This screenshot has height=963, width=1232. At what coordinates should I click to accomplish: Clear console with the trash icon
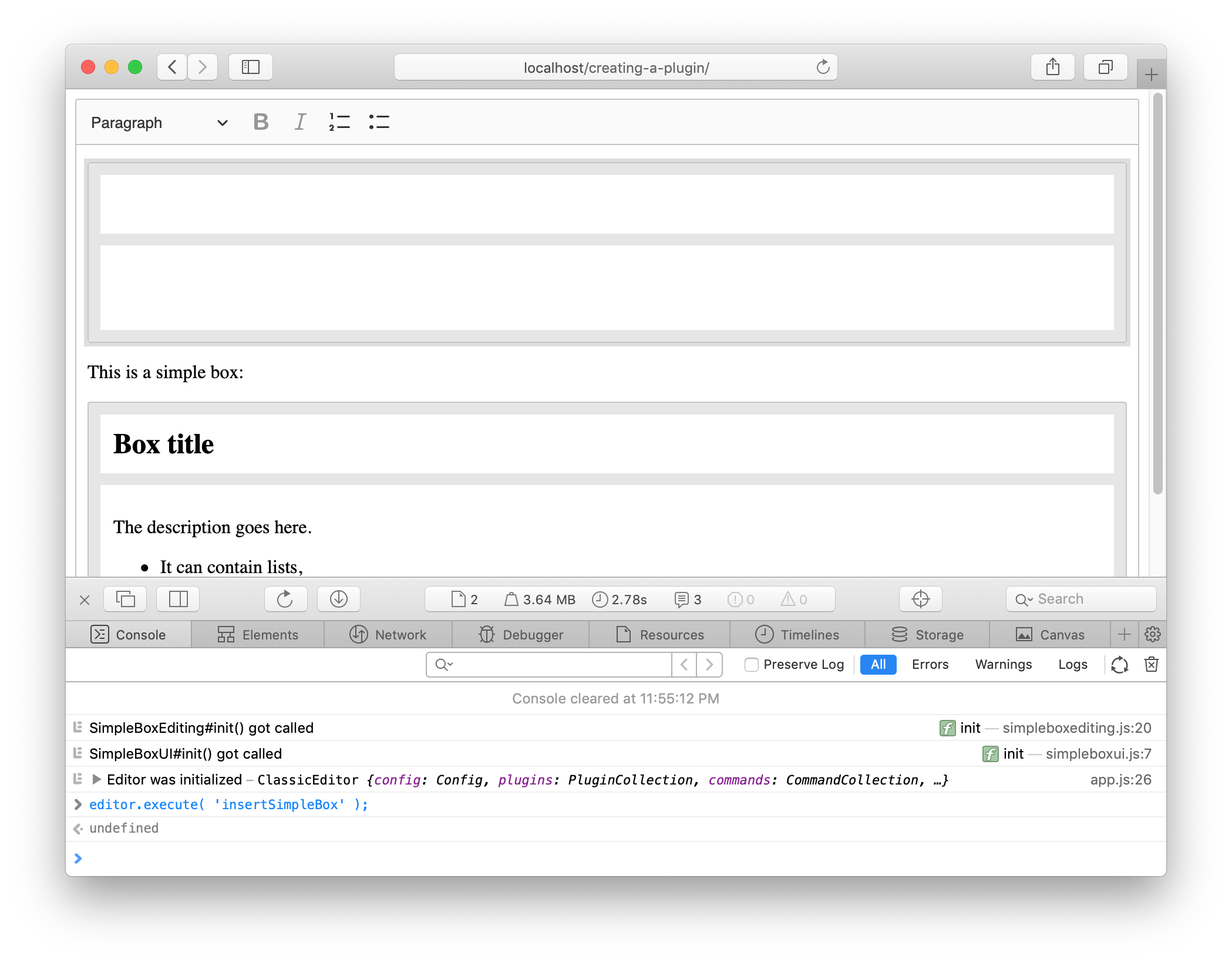(x=1151, y=664)
